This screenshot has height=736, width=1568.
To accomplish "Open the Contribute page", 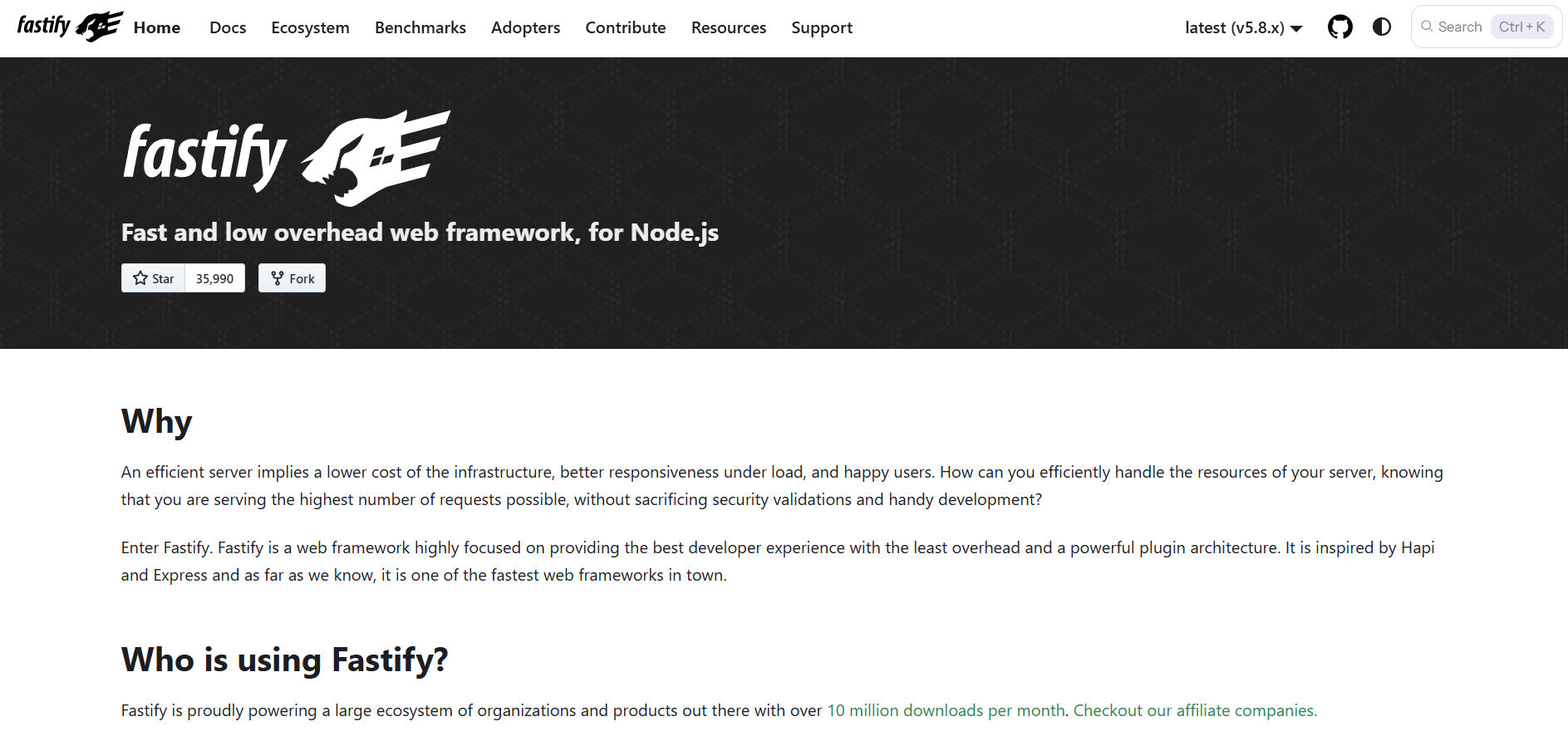I will 625,27.
